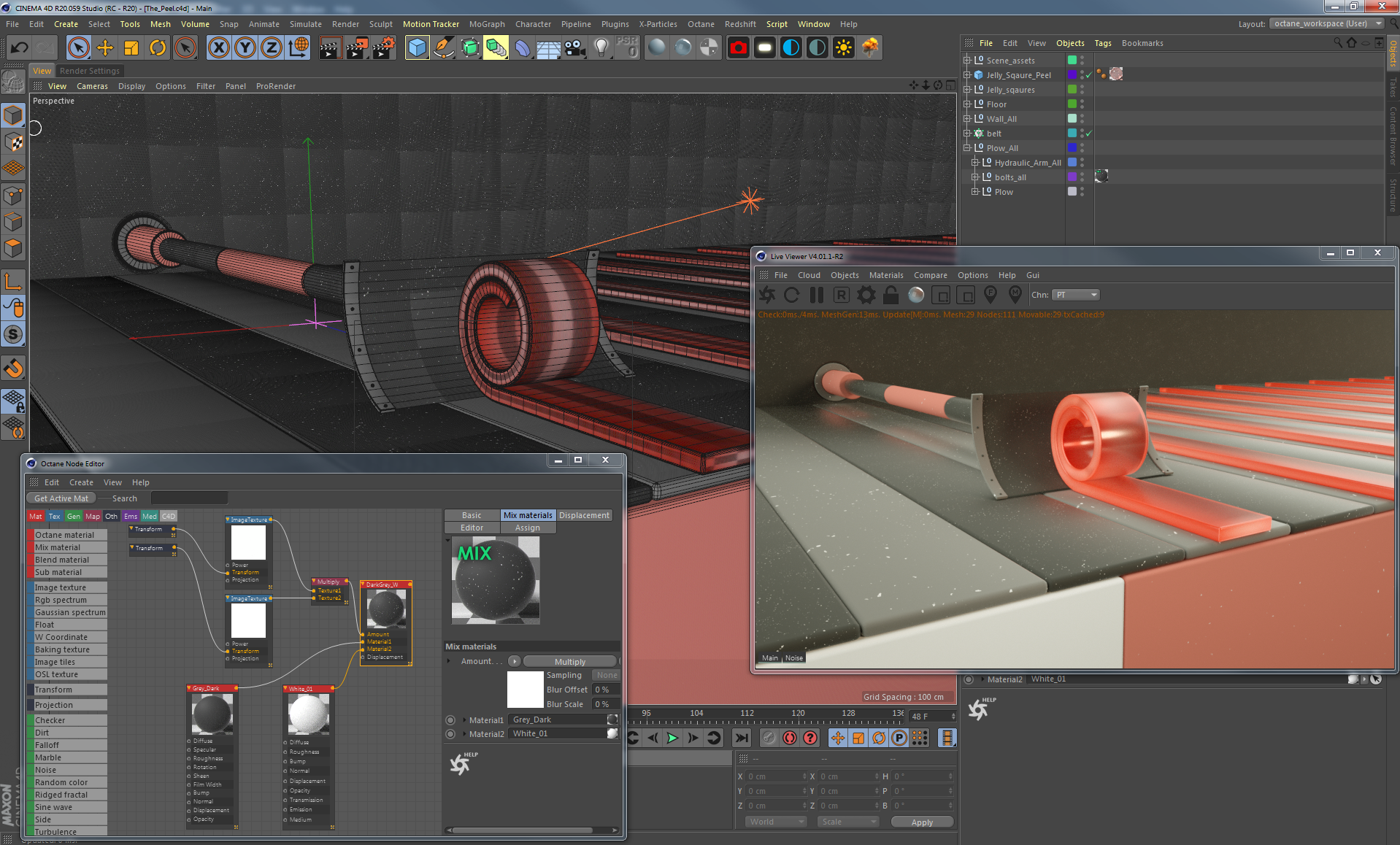The height and width of the screenshot is (845, 1400).
Task: Select the Rotate tool in the main toolbar
Action: point(158,47)
